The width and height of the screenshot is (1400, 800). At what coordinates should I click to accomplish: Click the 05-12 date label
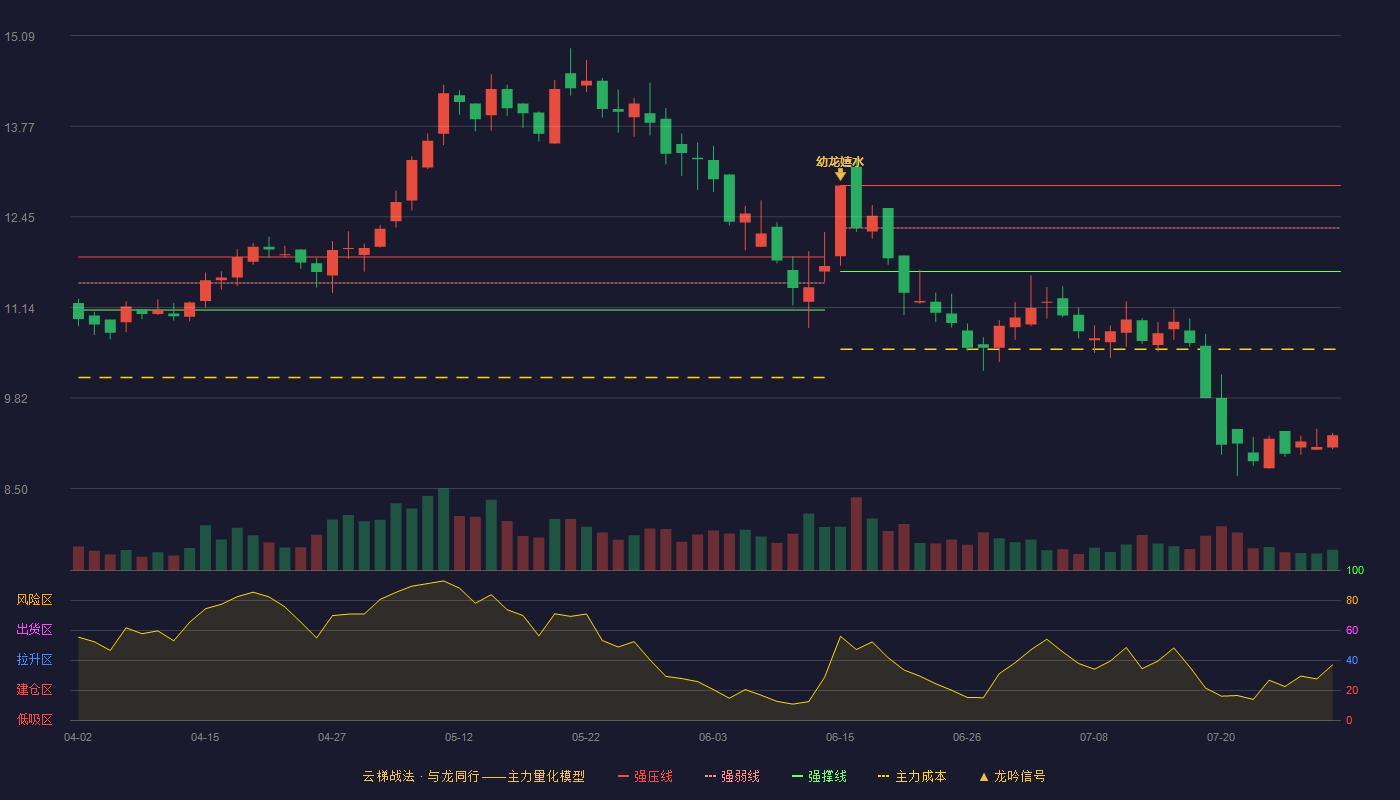(459, 737)
